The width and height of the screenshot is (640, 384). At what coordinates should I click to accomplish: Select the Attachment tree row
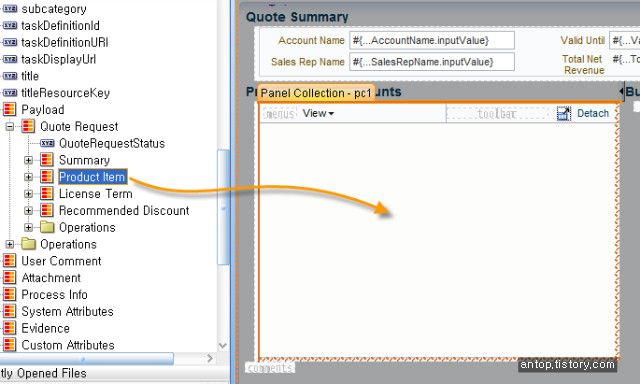tap(51, 277)
